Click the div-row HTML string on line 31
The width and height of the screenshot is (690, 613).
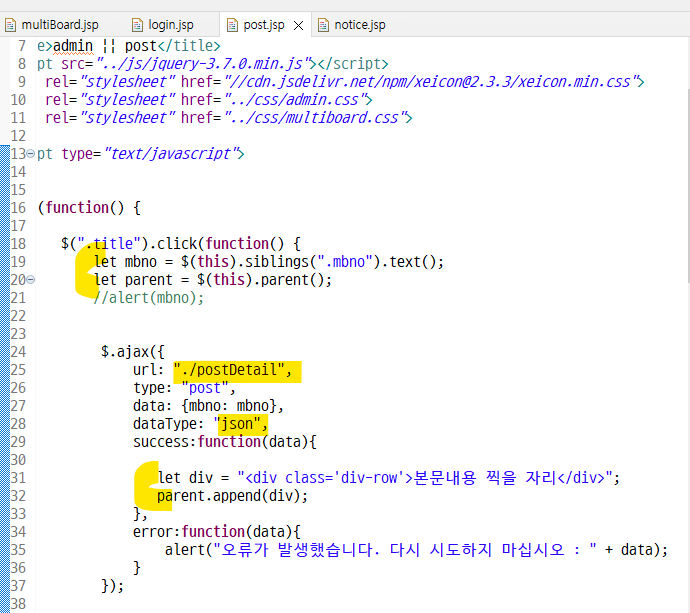coord(425,478)
